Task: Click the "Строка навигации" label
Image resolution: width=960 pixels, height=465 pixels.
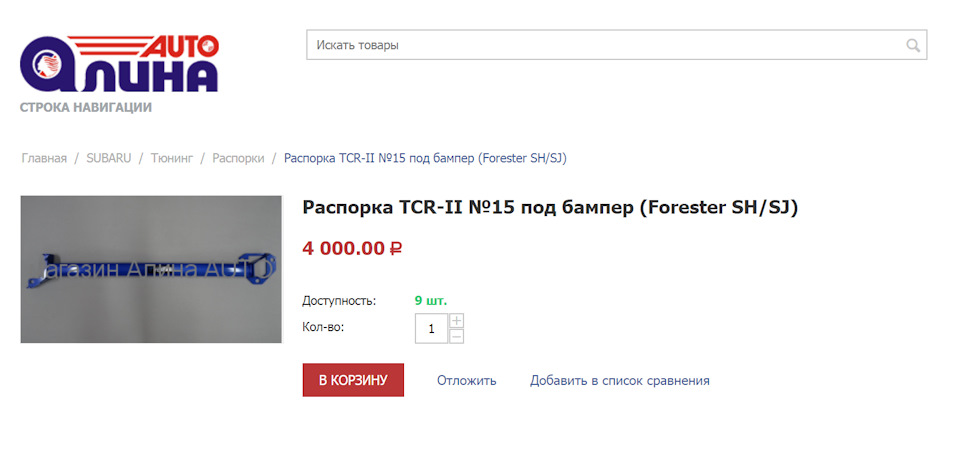Action: (86, 107)
